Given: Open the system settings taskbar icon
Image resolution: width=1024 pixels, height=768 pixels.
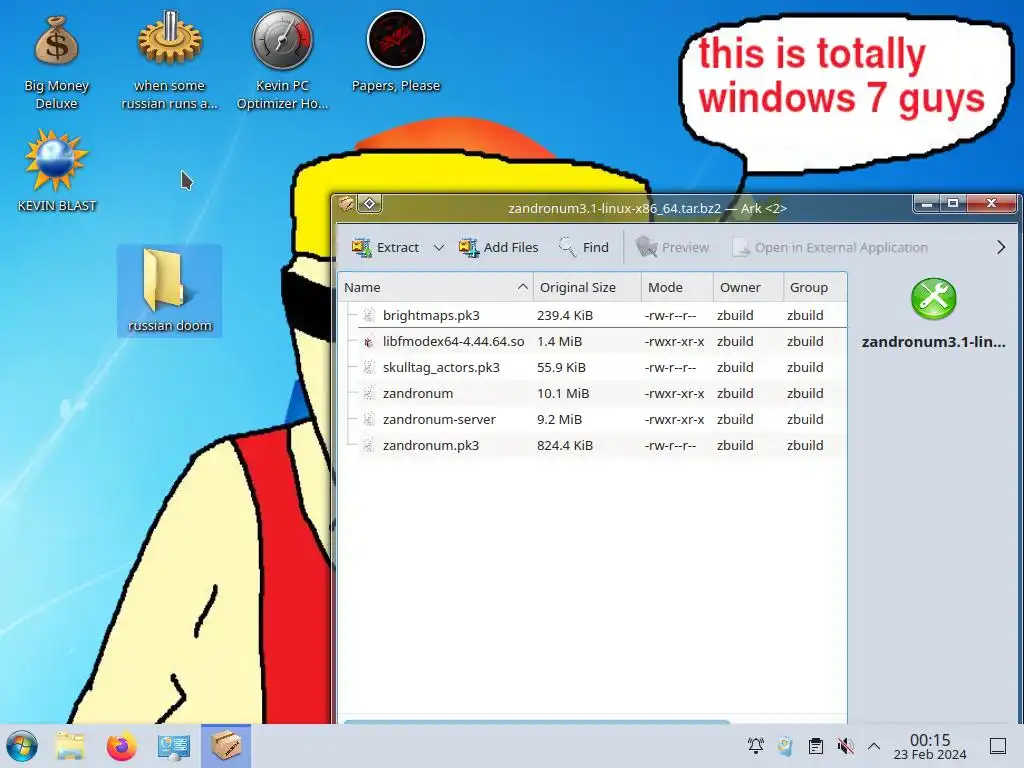Looking at the screenshot, I should coord(174,746).
